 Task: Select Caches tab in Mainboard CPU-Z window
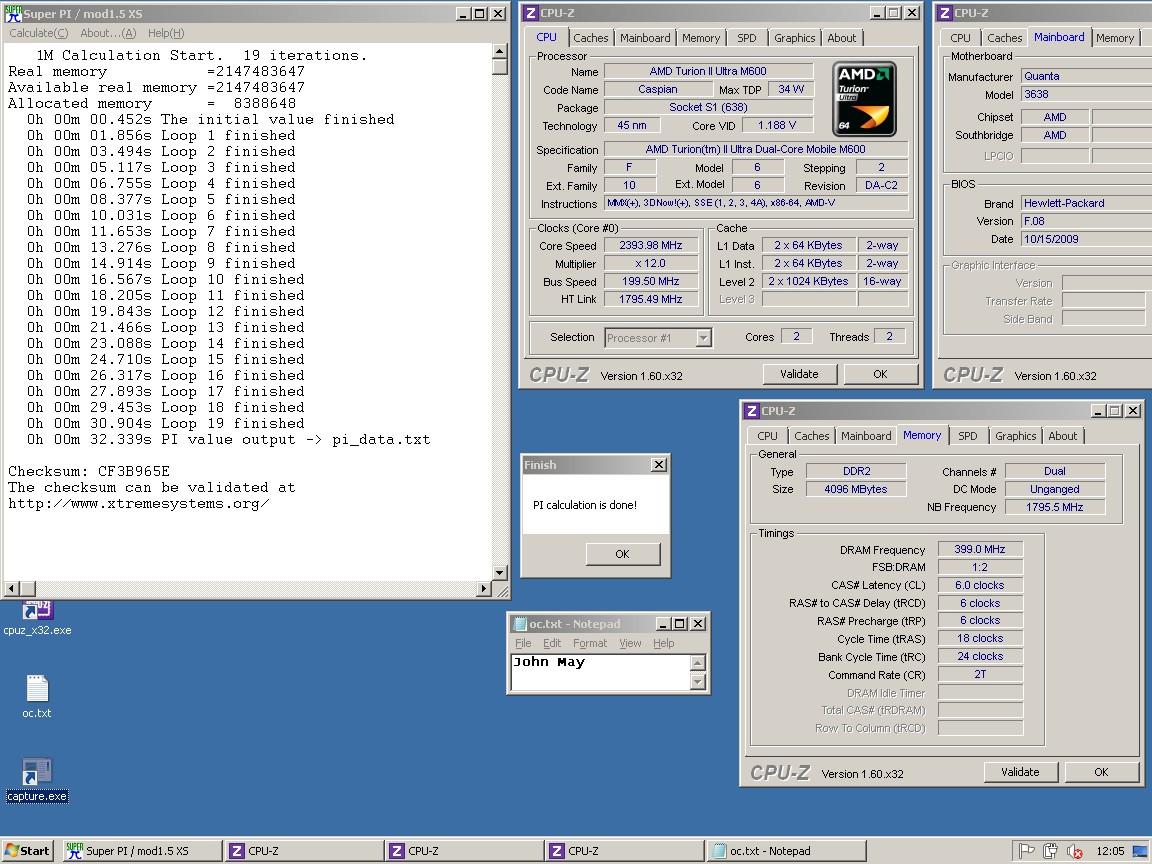tap(1004, 38)
